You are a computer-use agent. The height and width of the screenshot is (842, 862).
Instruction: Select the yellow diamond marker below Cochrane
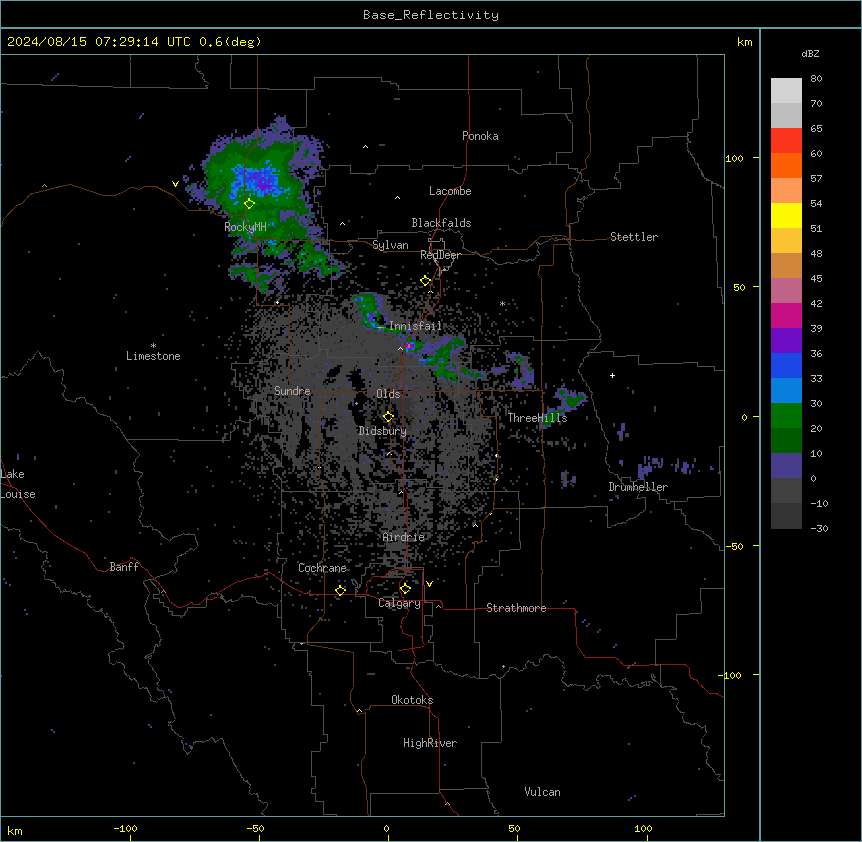(x=340, y=590)
